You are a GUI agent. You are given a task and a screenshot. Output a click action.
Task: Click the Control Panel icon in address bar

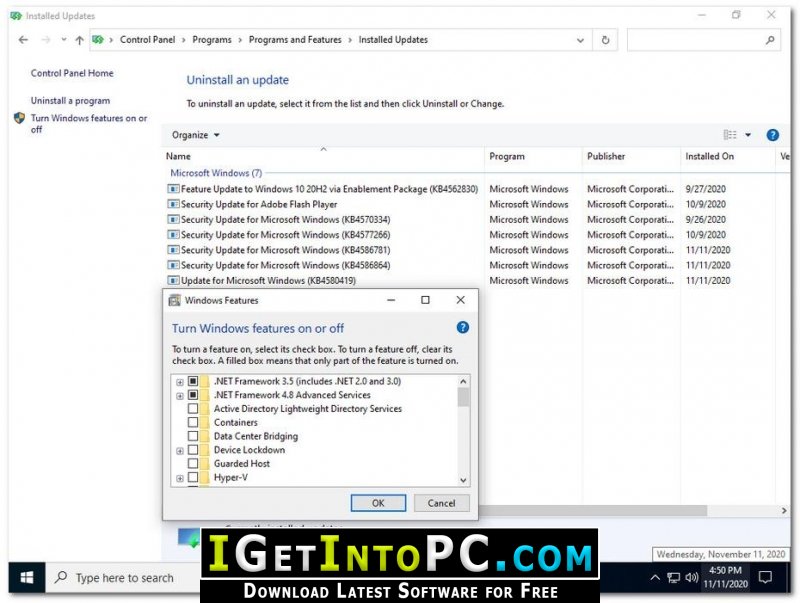pyautogui.click(x=98, y=40)
